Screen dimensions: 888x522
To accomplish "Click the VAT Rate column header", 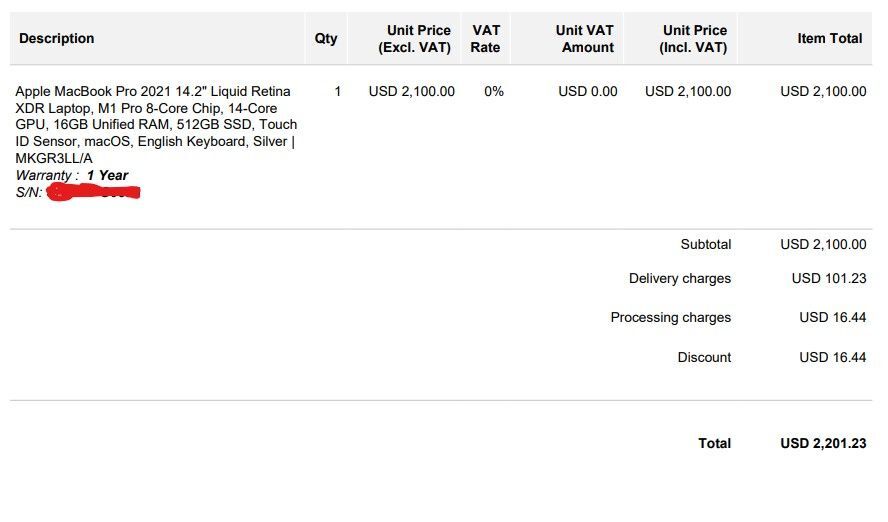I will (486, 39).
